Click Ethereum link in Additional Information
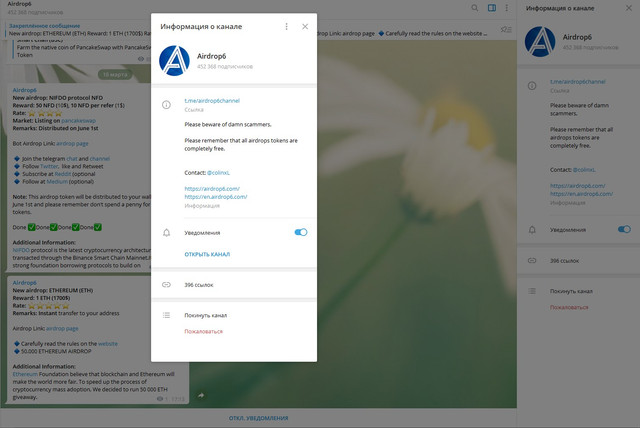Image resolution: width=640 pixels, height=428 pixels. (x=25, y=374)
